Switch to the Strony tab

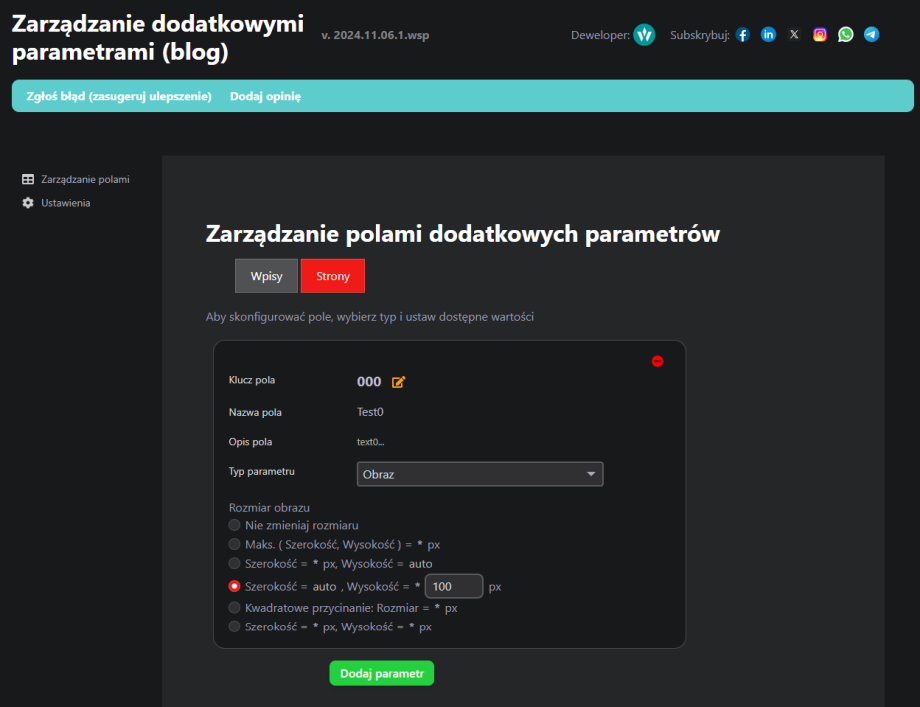coord(333,276)
